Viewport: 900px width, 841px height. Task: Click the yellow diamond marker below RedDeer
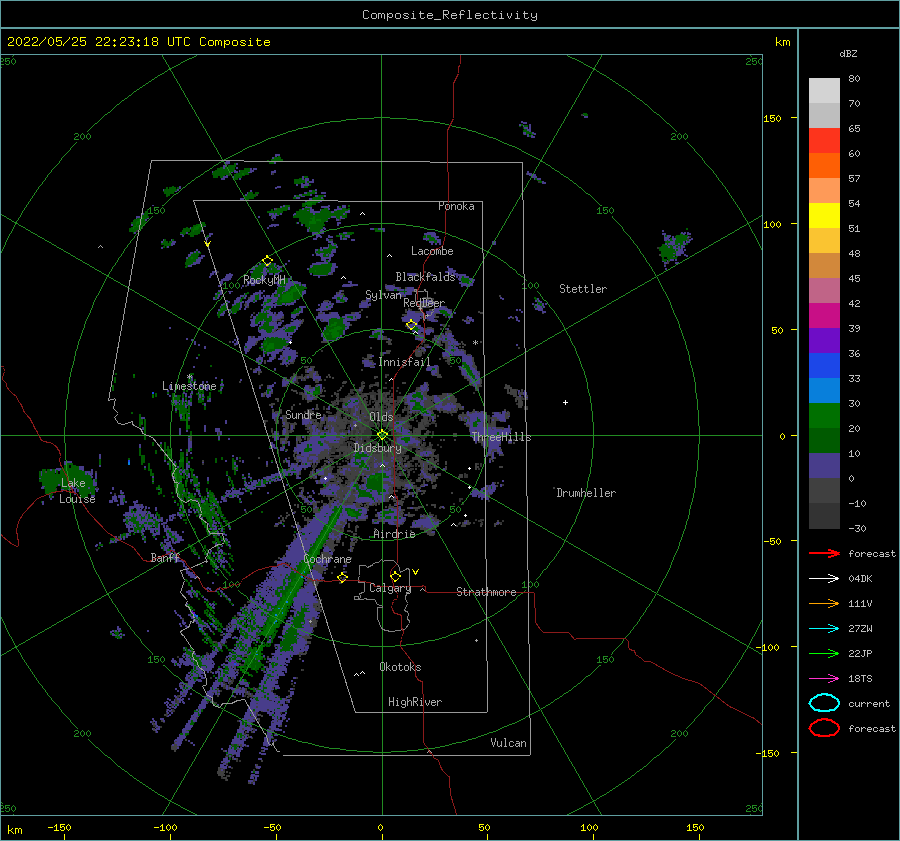(412, 325)
